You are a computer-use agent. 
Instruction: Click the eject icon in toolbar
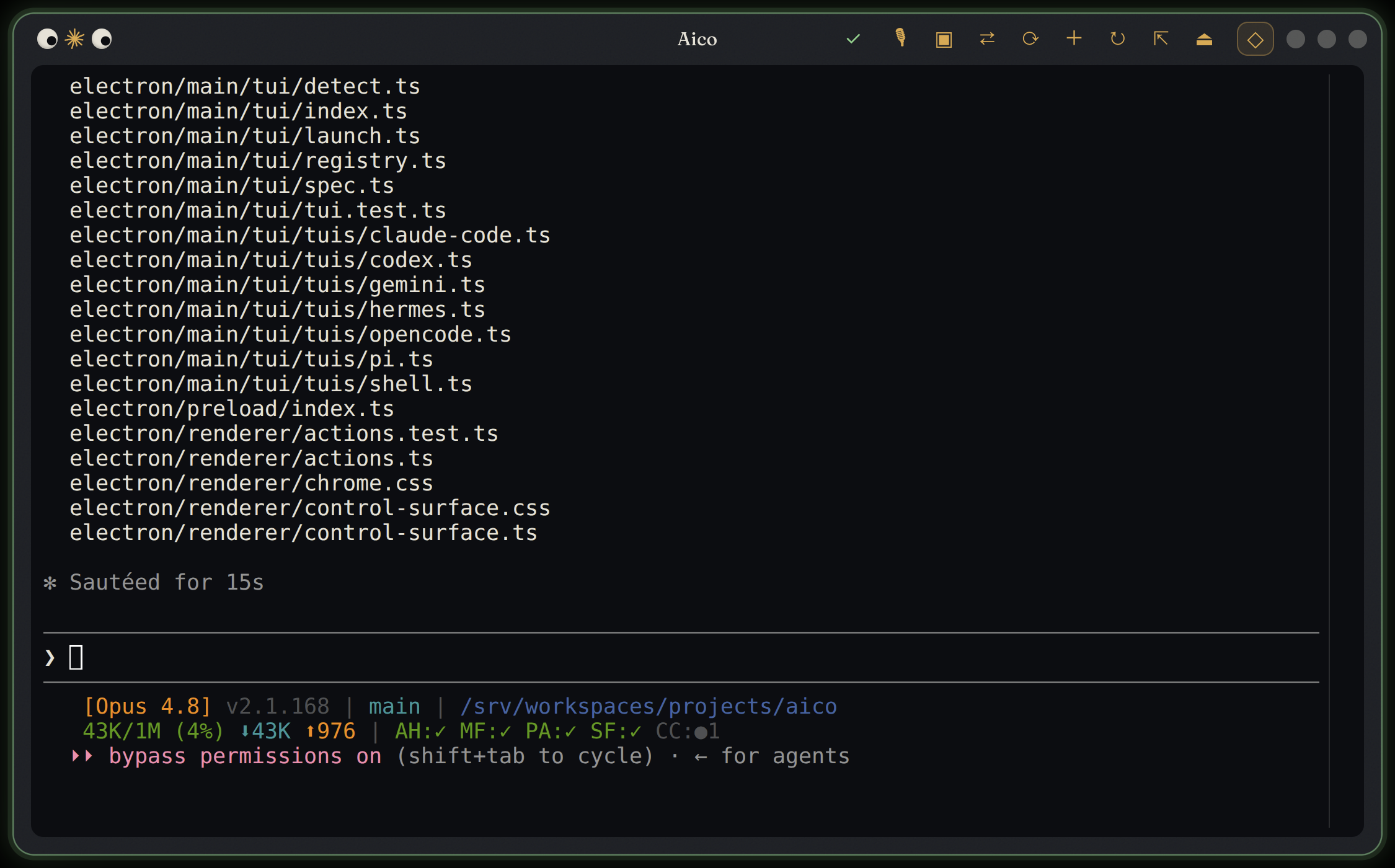(1204, 40)
